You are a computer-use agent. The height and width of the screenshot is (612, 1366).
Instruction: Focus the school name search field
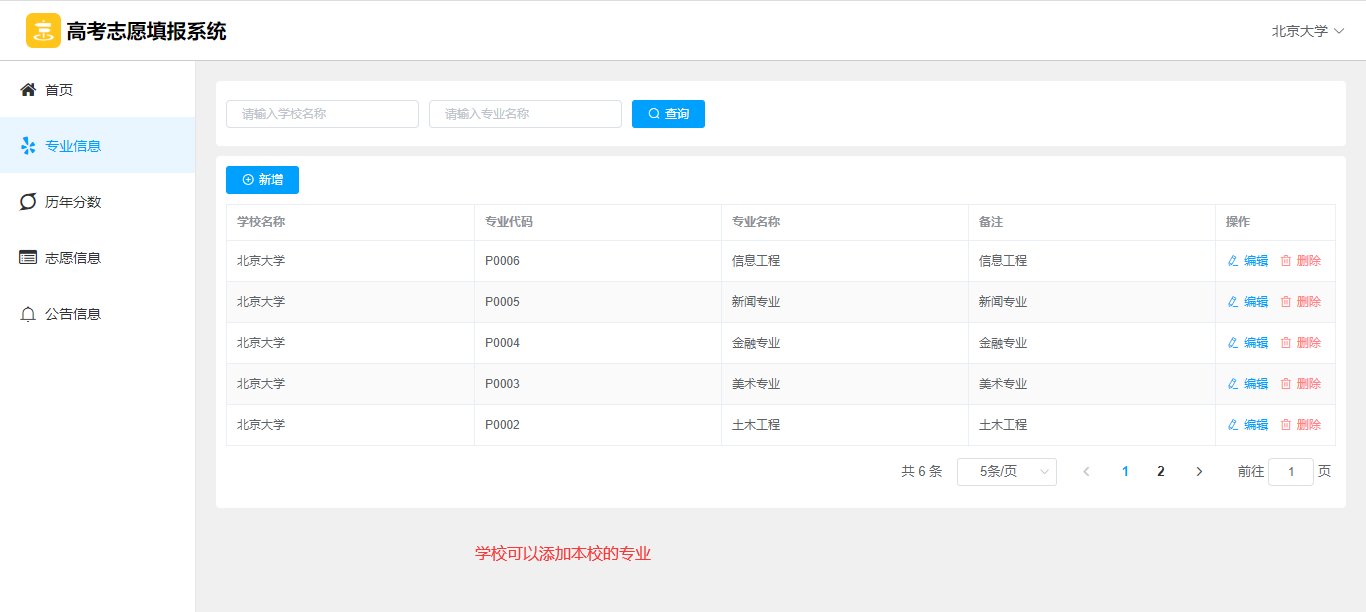322,114
